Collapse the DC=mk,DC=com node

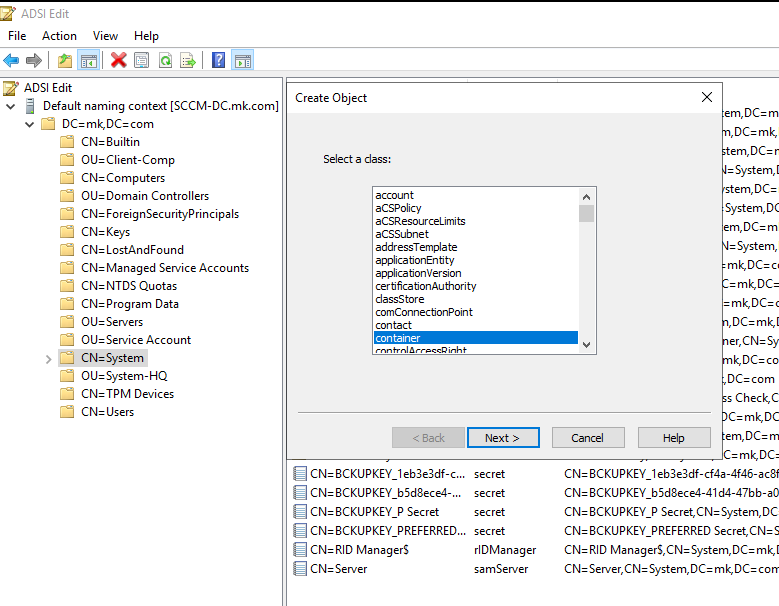click(x=29, y=124)
